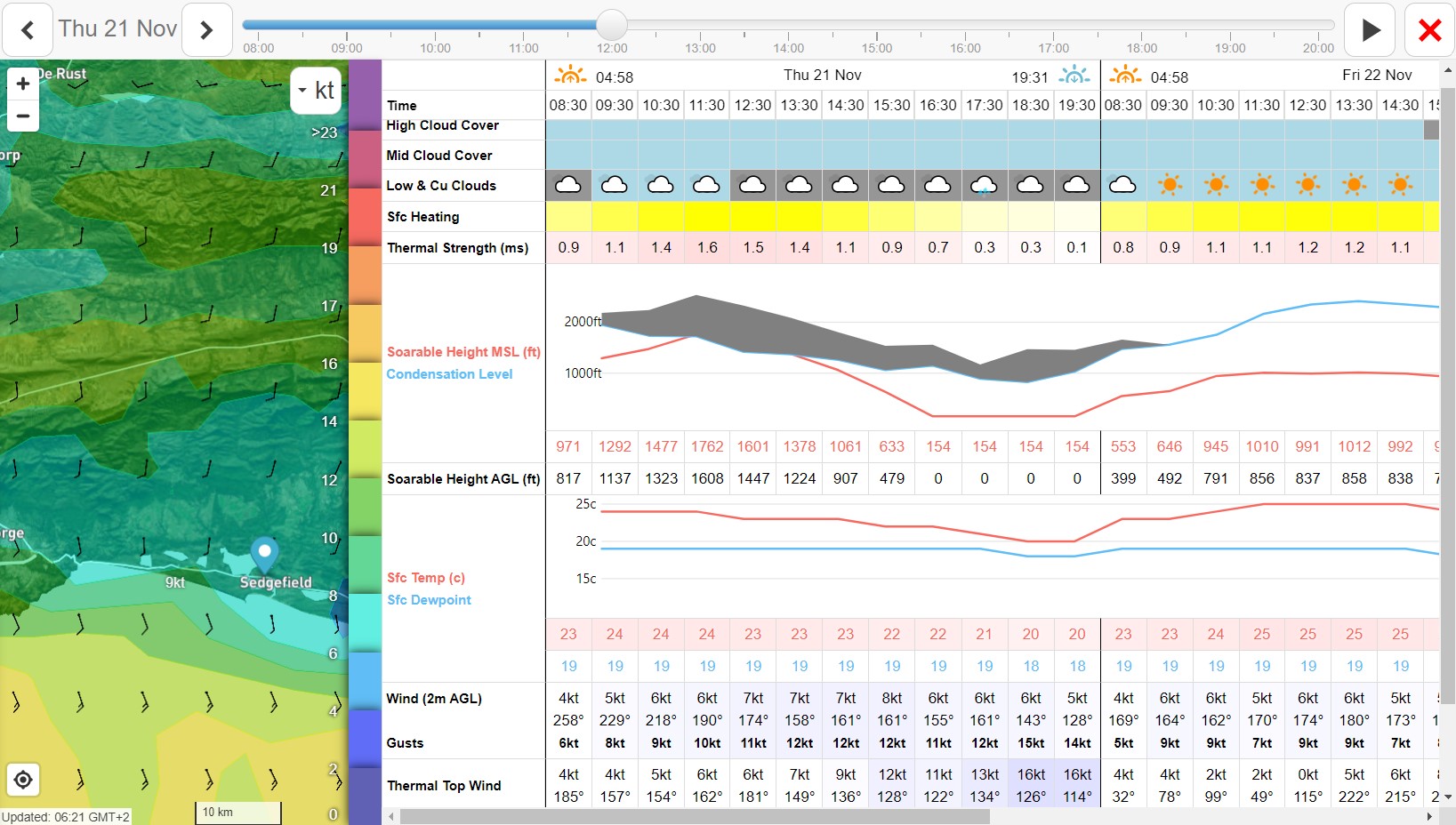The height and width of the screenshot is (825, 1456).
Task: Click the red legend color near 19
Action: click(365, 217)
